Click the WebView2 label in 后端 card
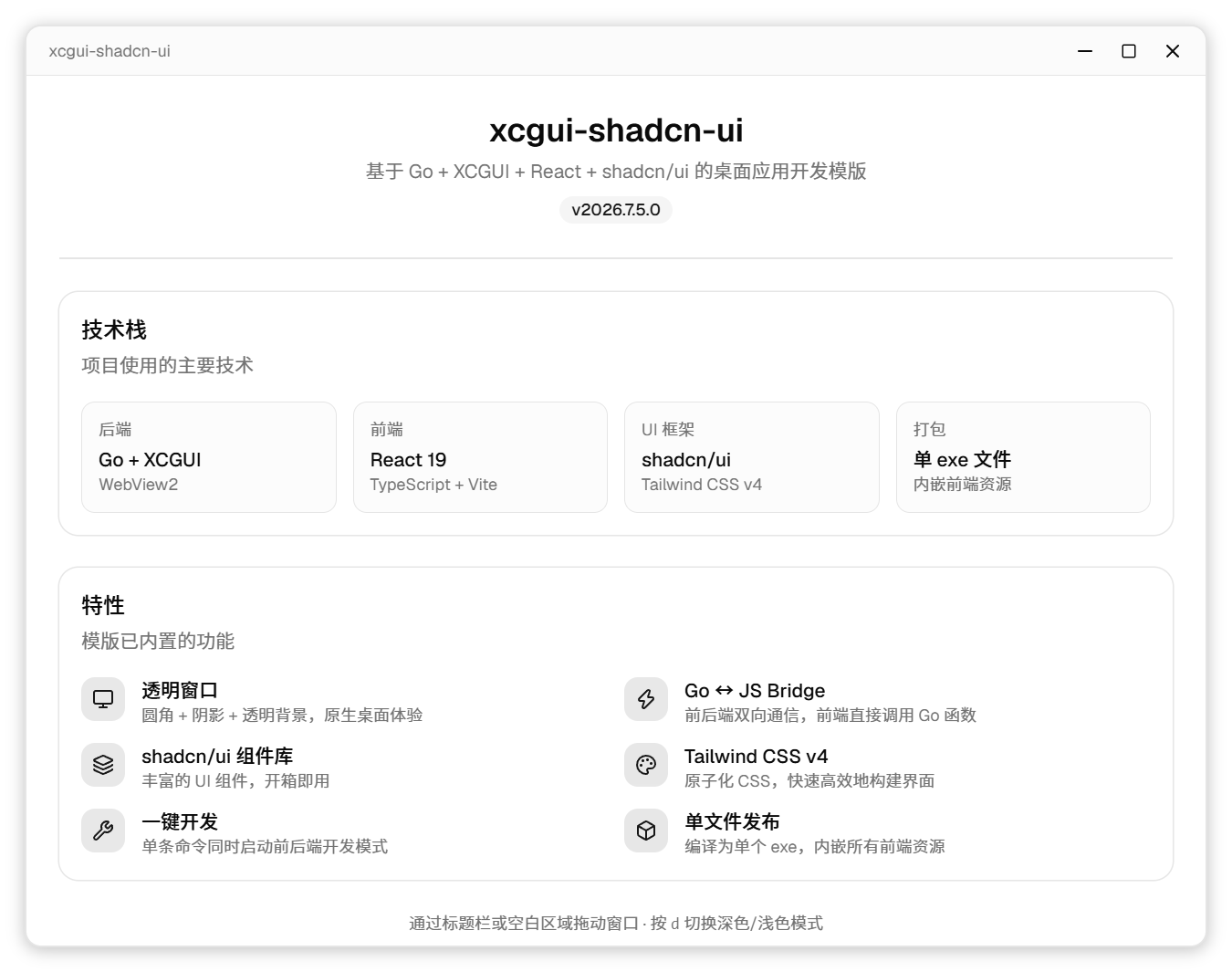 [139, 485]
